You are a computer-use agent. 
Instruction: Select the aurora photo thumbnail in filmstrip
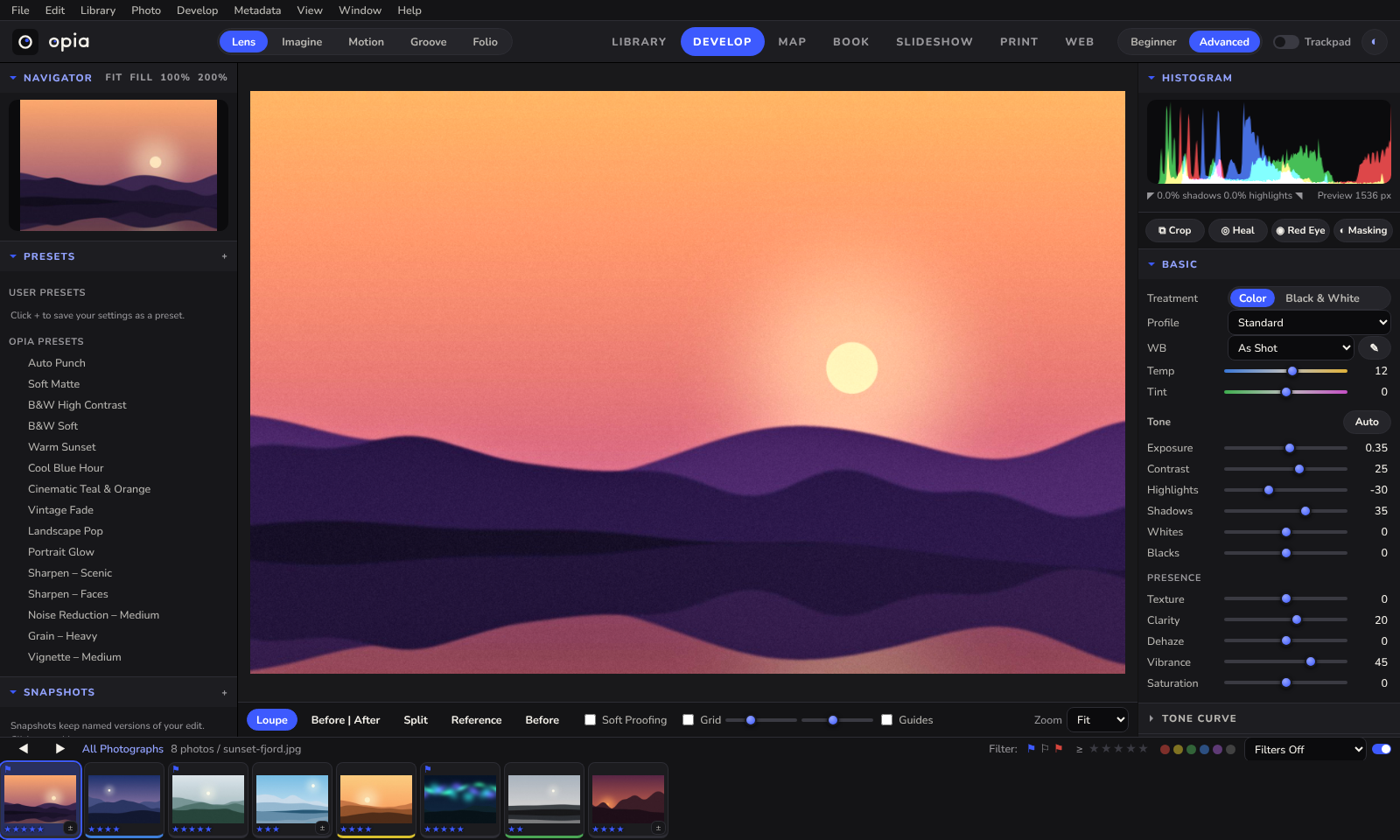click(x=460, y=800)
